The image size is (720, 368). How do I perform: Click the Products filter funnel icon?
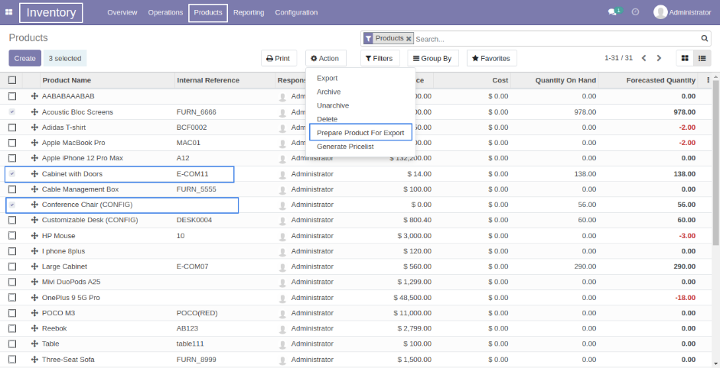tap(368, 39)
